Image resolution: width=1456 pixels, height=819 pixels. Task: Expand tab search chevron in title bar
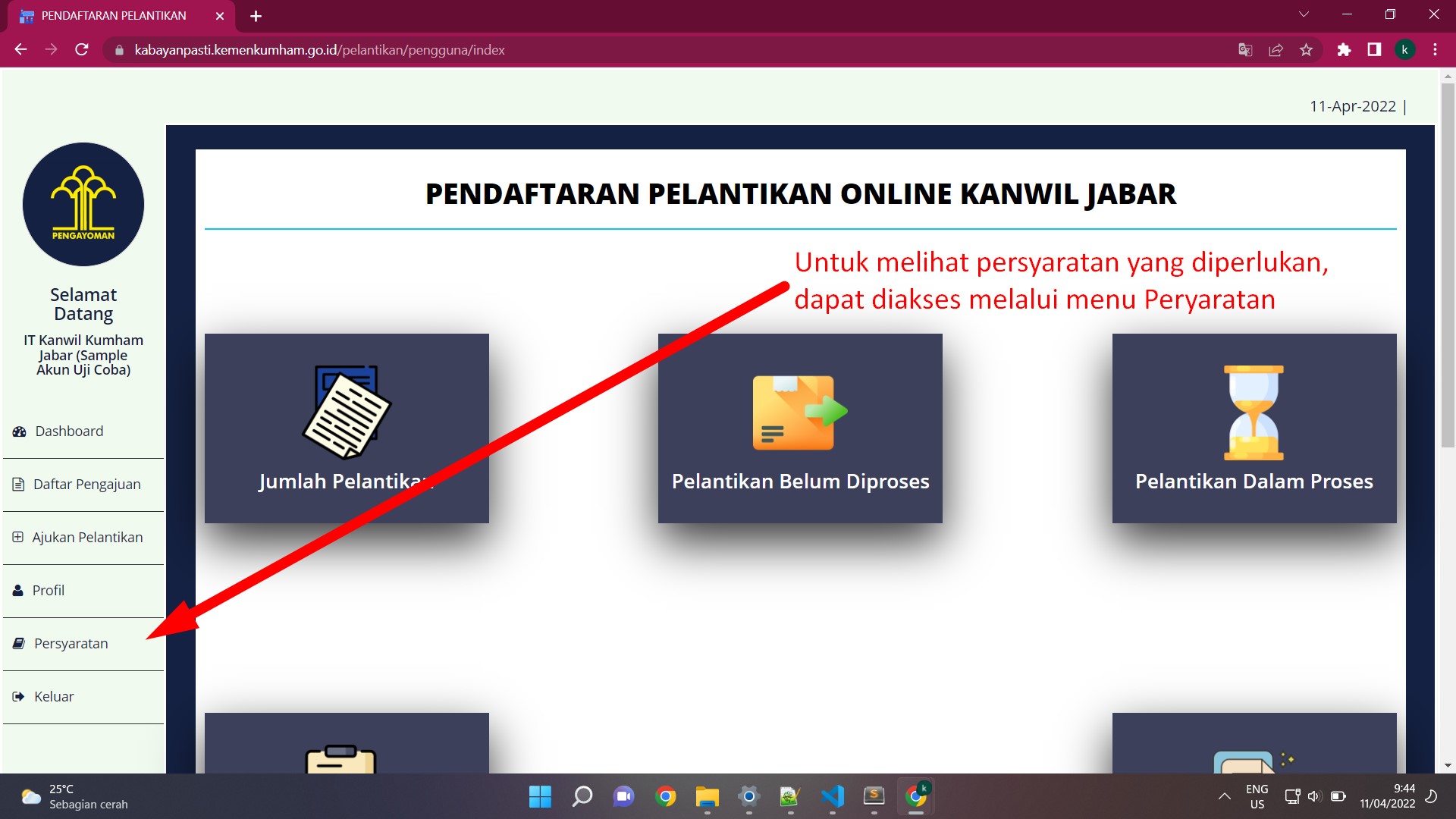pos(1304,15)
